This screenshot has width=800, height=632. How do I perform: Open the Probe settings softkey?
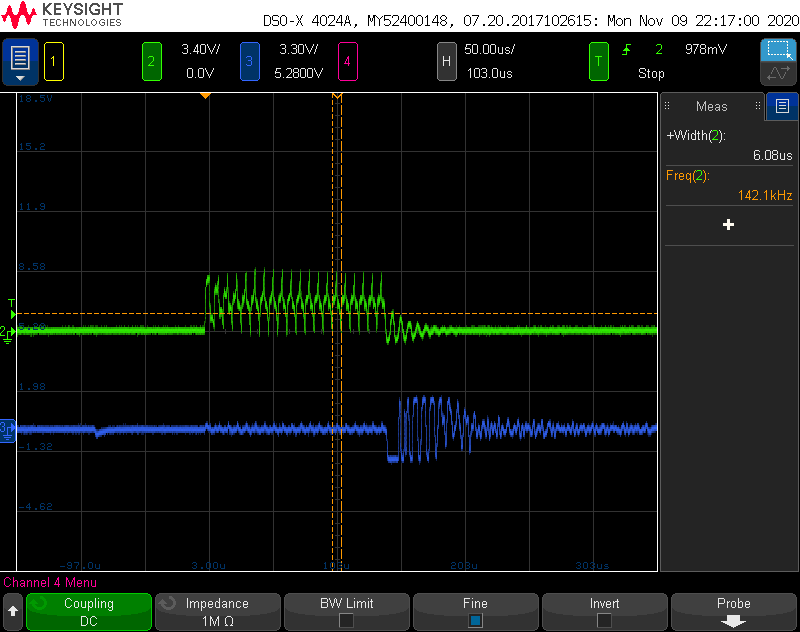point(733,611)
